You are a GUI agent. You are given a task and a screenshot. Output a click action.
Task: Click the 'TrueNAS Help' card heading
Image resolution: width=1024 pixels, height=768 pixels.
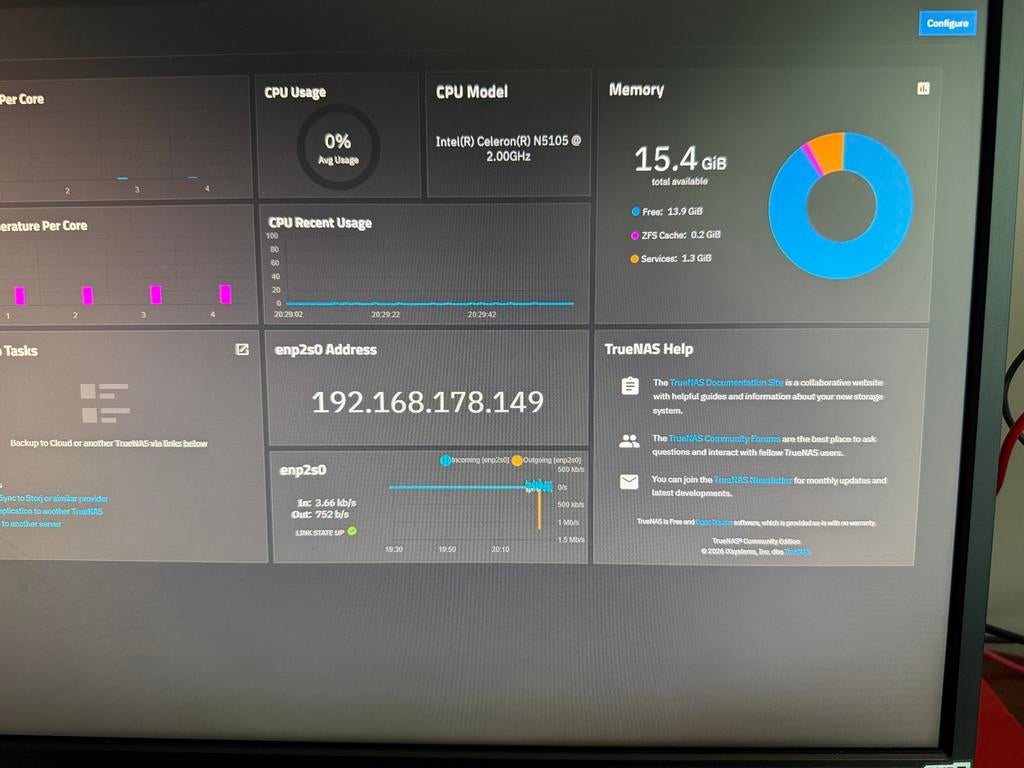pos(648,349)
